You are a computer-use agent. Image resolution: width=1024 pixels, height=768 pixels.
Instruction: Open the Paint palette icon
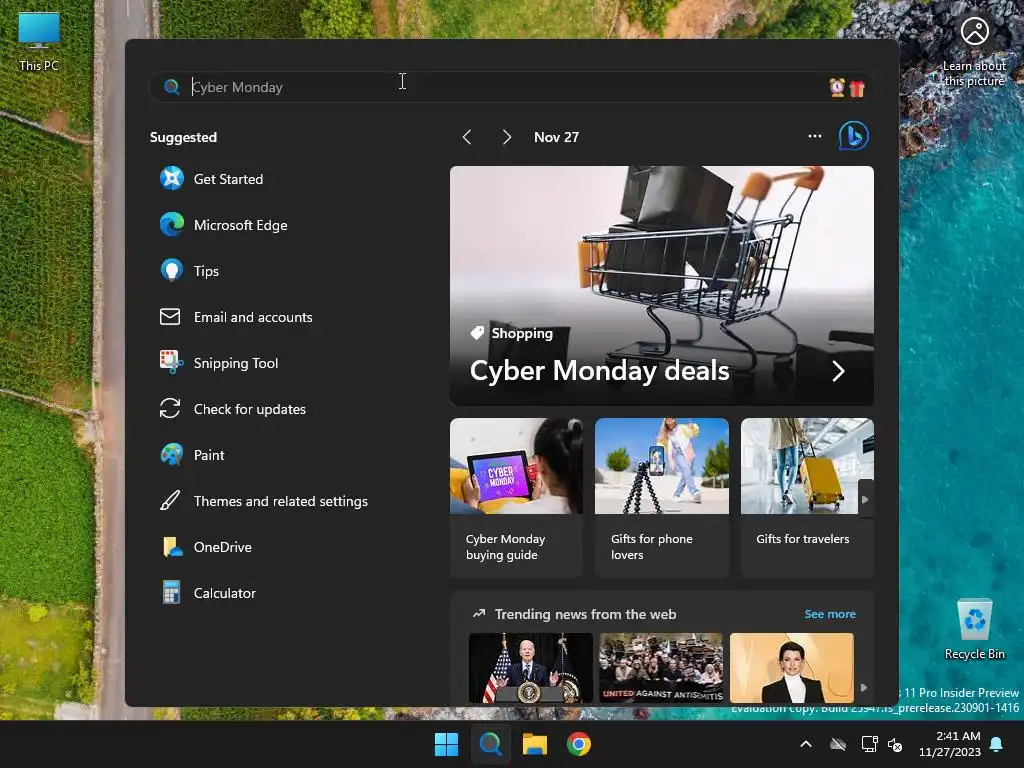point(171,455)
